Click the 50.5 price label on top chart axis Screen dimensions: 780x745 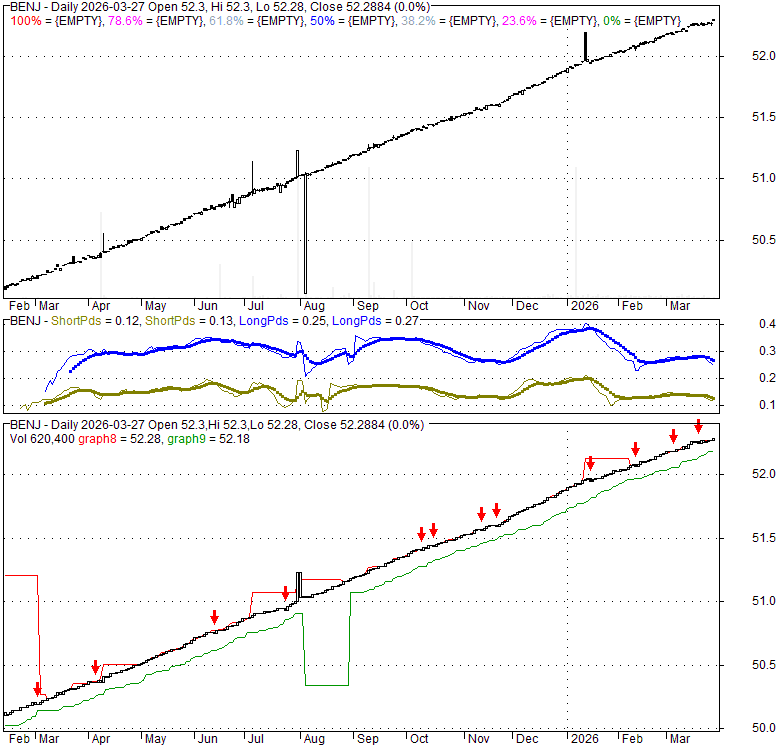point(763,240)
